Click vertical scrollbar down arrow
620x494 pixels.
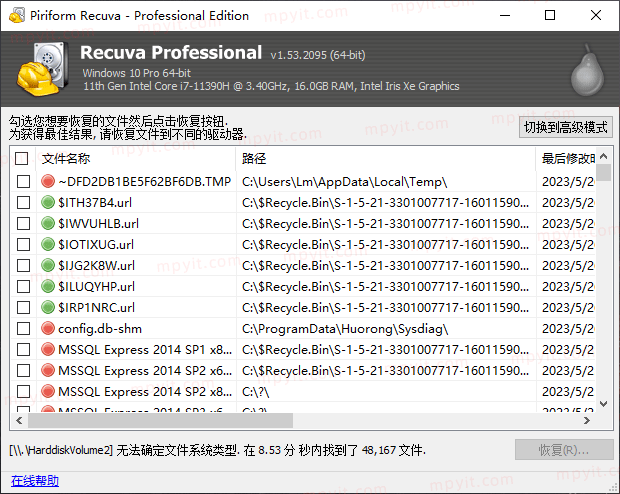603,404
